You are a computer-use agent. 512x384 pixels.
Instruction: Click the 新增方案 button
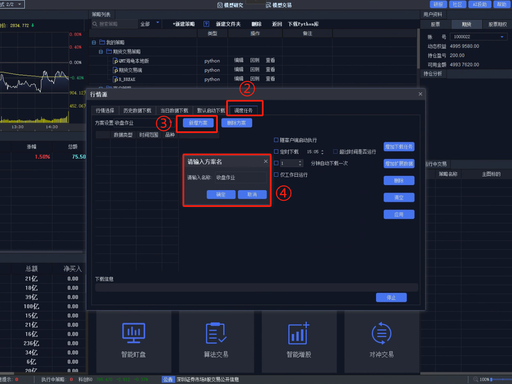198,123
